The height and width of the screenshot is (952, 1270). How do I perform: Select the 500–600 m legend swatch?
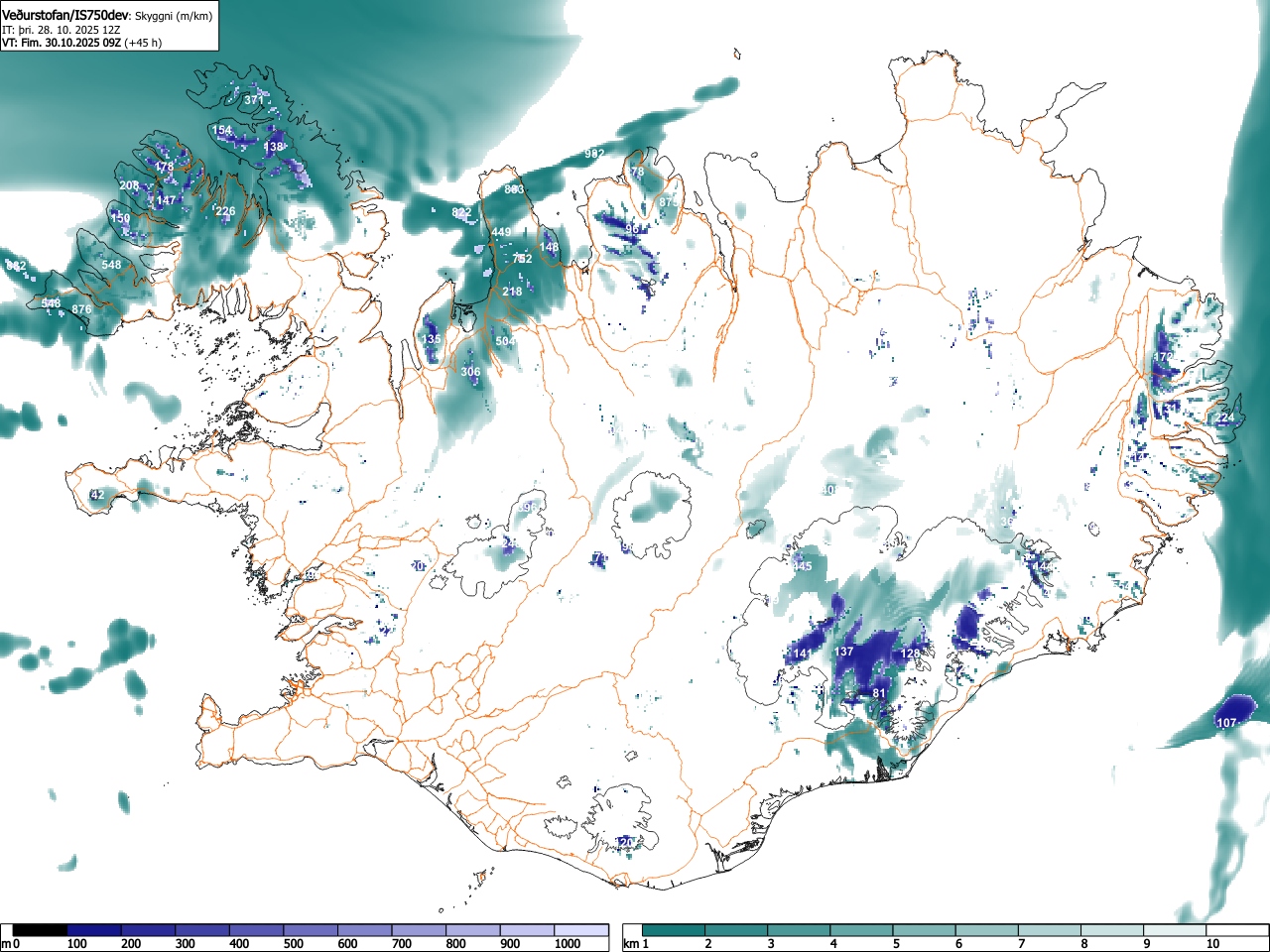[x=311, y=930]
